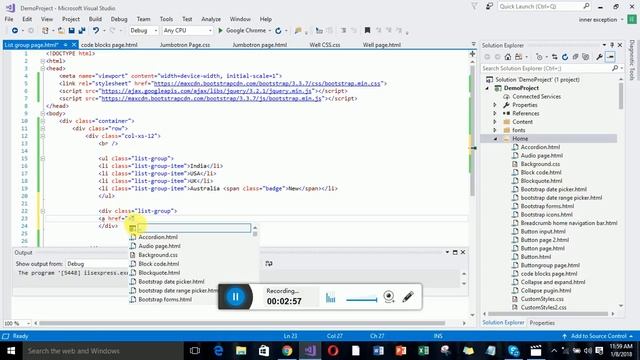
Task: Select CustomStyles.css in Solution Explorer
Action: (542, 299)
